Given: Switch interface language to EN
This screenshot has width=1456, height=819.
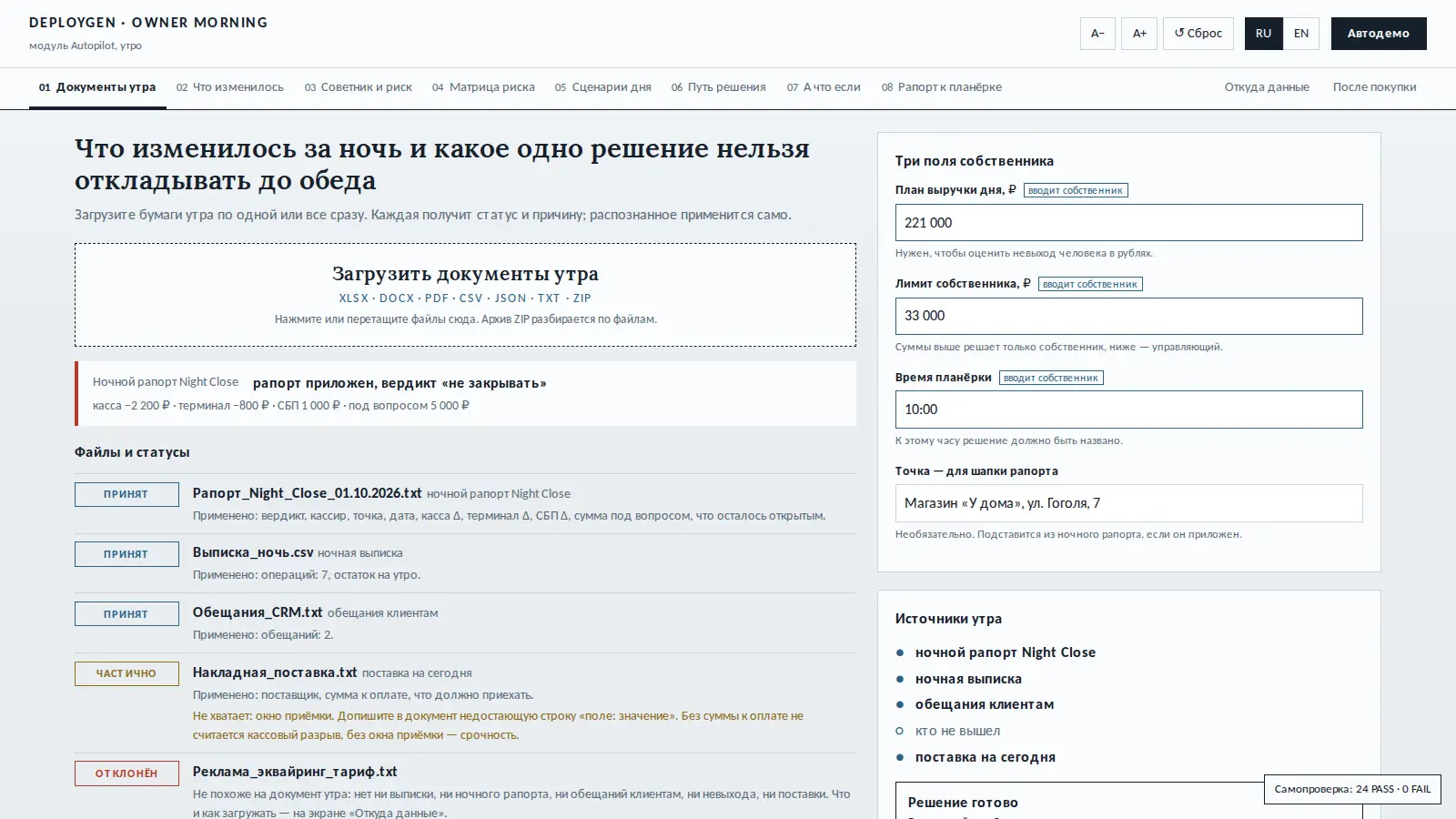Looking at the screenshot, I should [x=1301, y=34].
